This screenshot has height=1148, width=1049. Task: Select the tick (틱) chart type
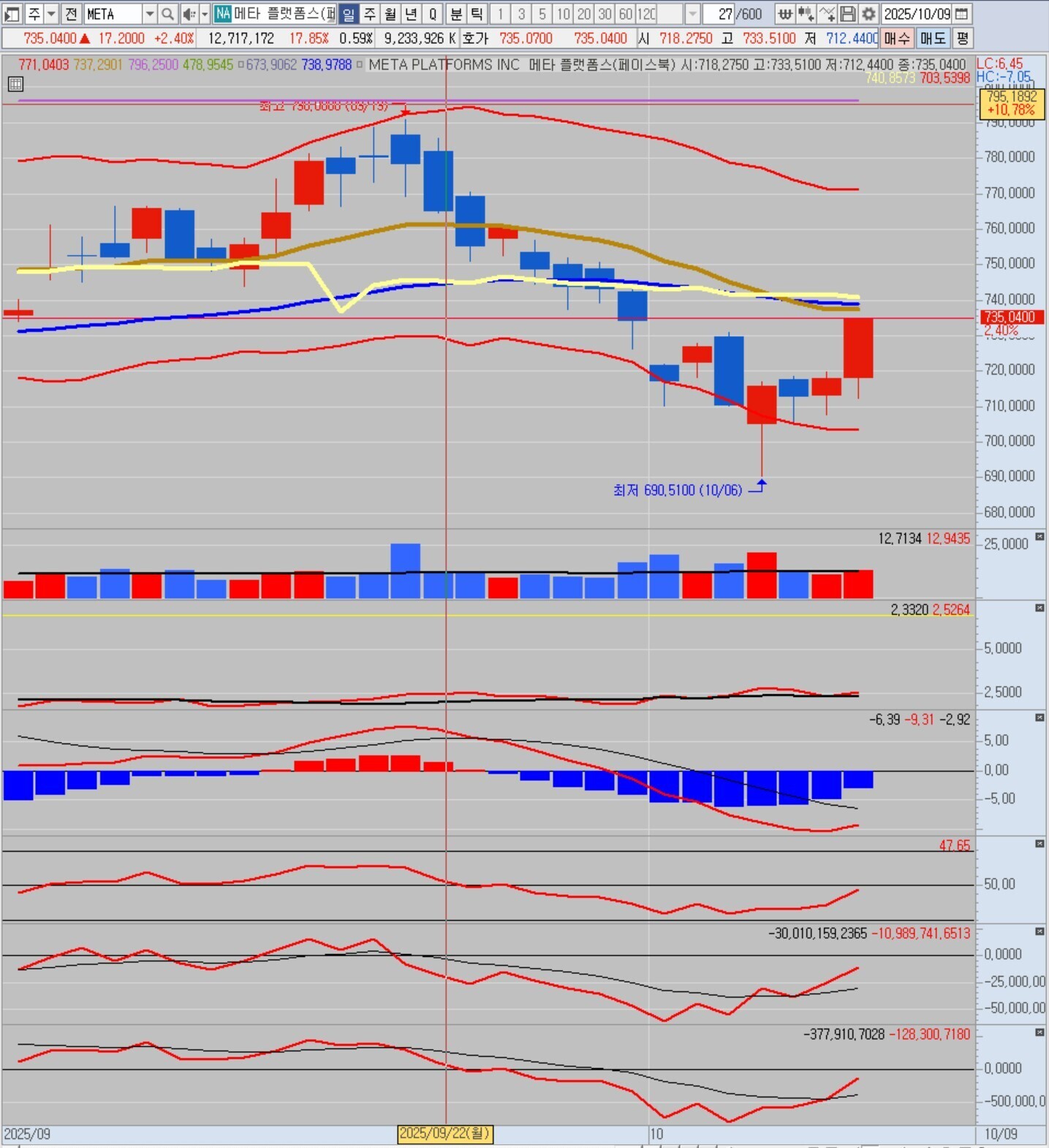(477, 14)
